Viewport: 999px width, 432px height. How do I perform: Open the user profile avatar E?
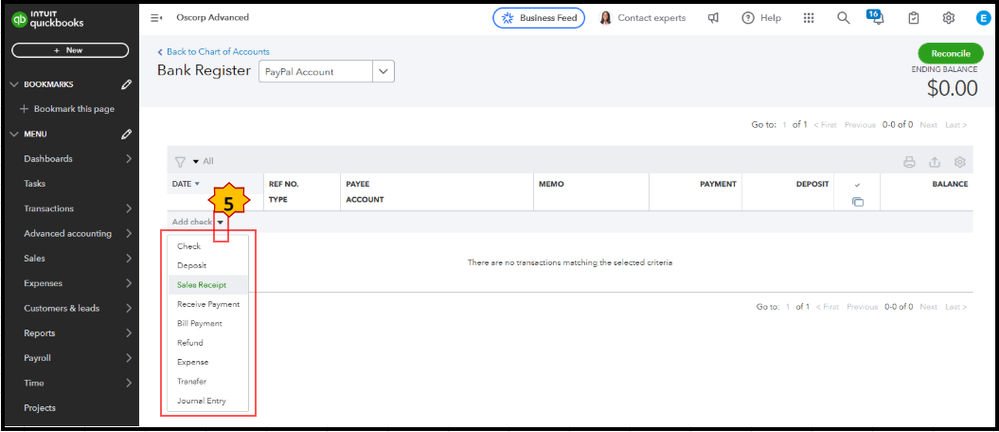pyautogui.click(x=982, y=18)
